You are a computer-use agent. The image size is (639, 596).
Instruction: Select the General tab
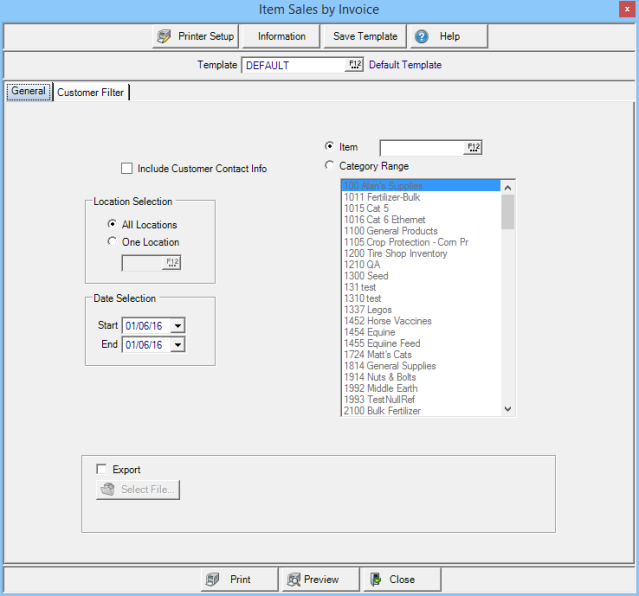pos(28,92)
